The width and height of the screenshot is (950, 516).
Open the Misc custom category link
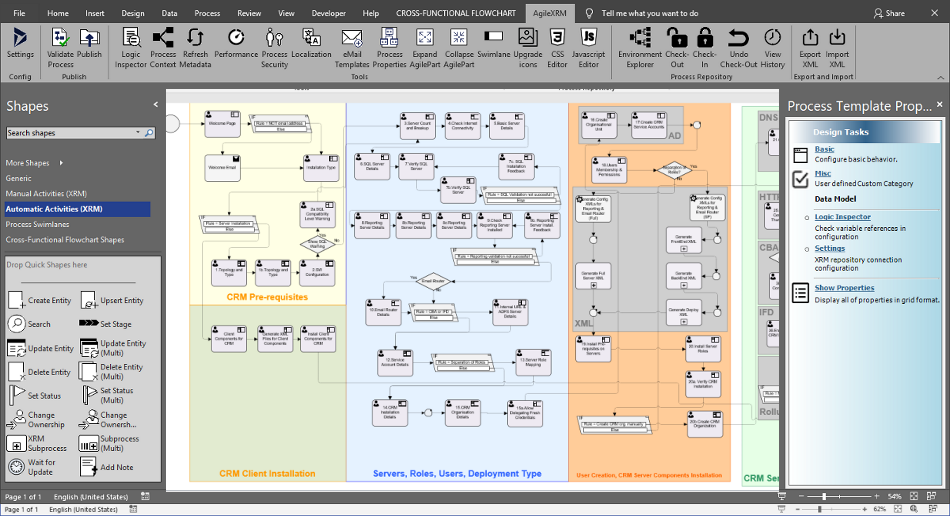point(822,173)
